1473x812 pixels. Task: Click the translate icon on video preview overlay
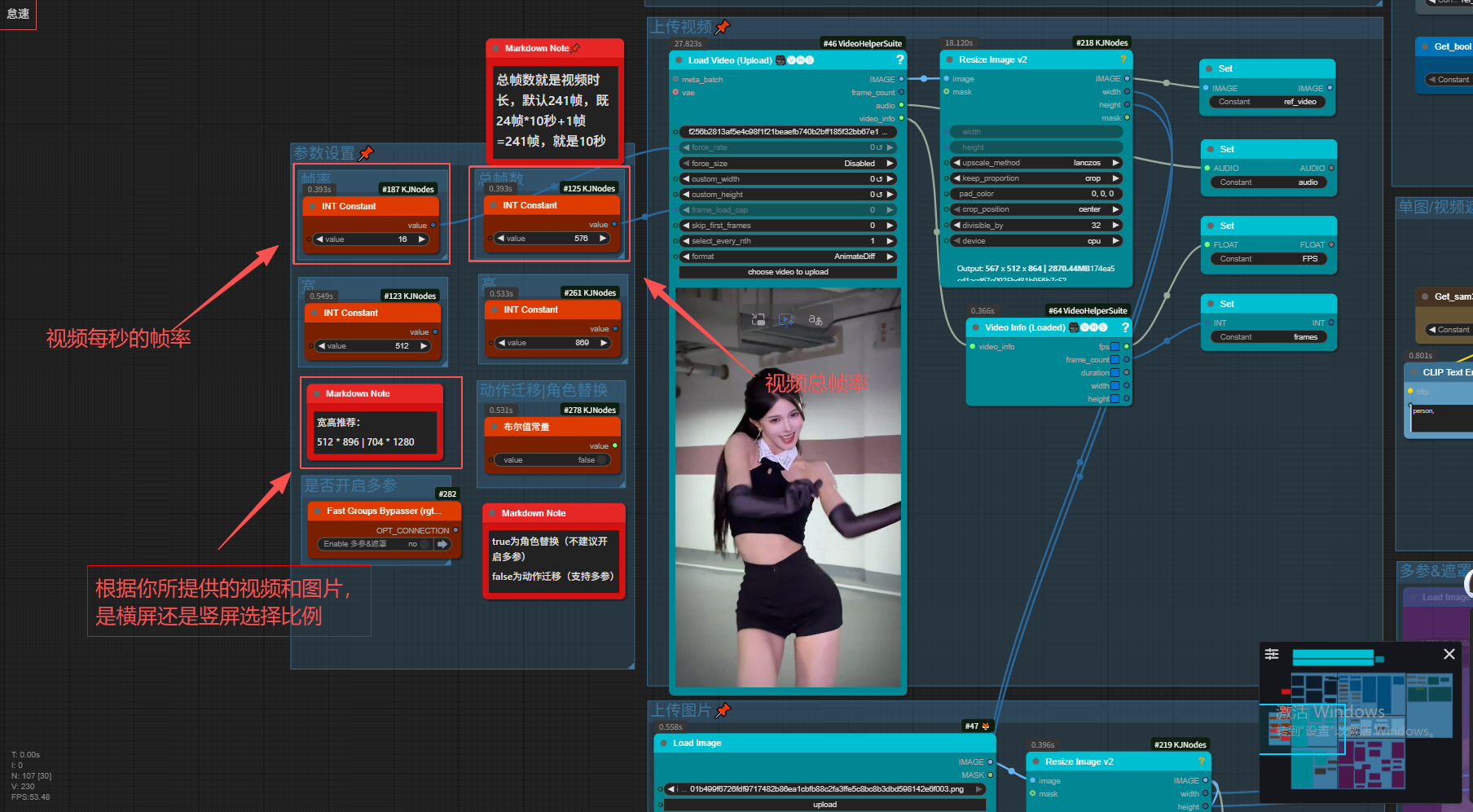coord(816,319)
